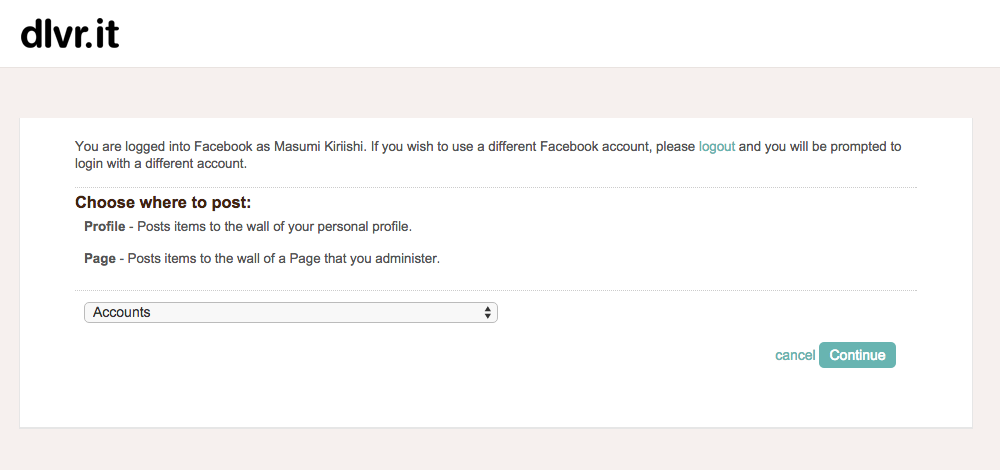Click the dotted separator above the heading

[496, 187]
